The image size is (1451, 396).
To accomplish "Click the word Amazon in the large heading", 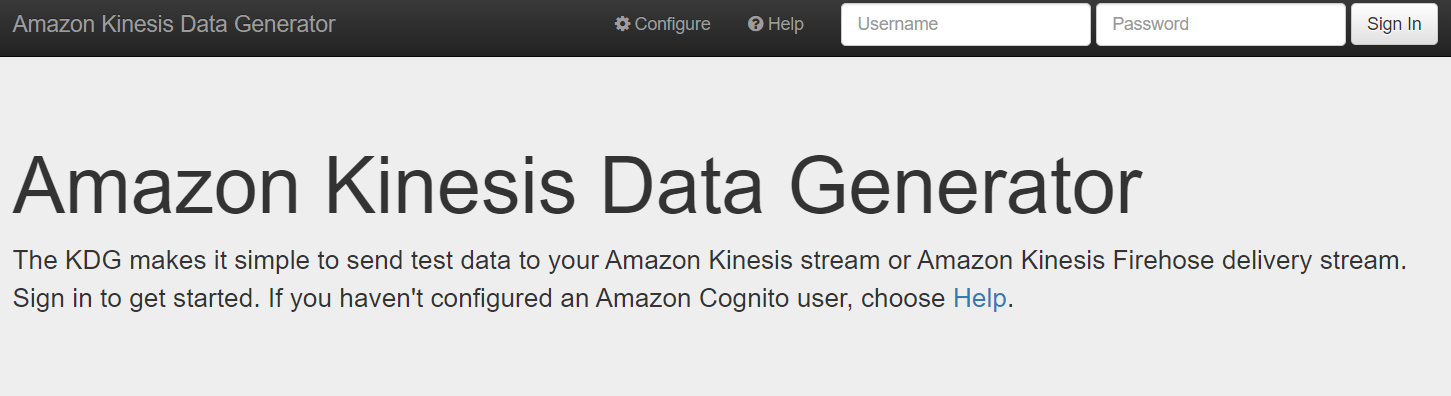I will (x=156, y=186).
